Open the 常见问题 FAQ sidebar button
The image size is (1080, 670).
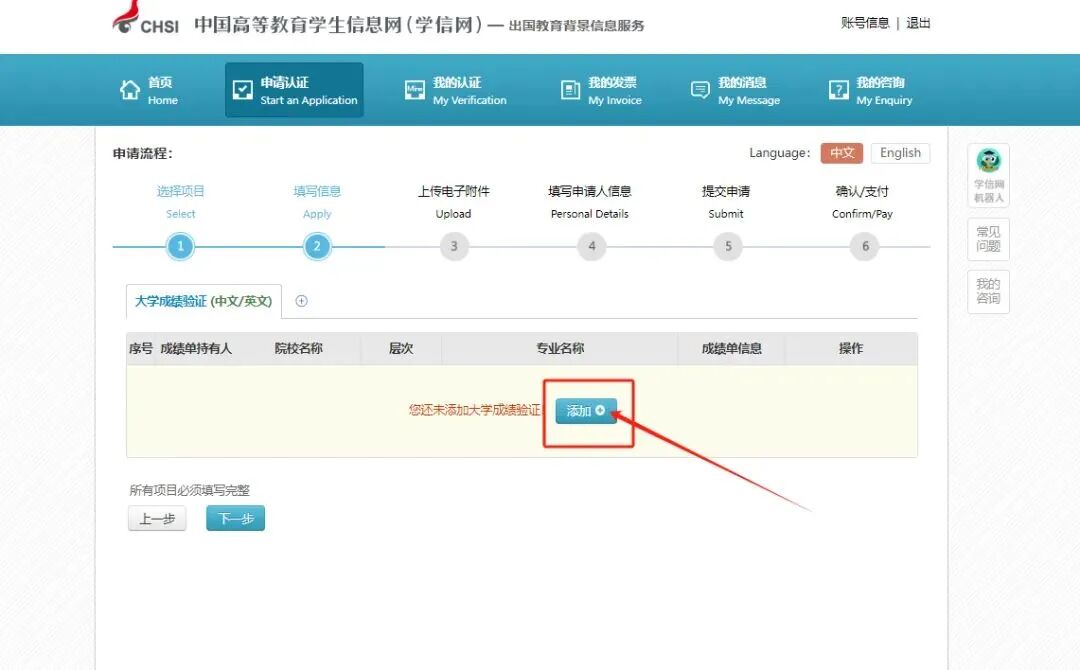988,239
